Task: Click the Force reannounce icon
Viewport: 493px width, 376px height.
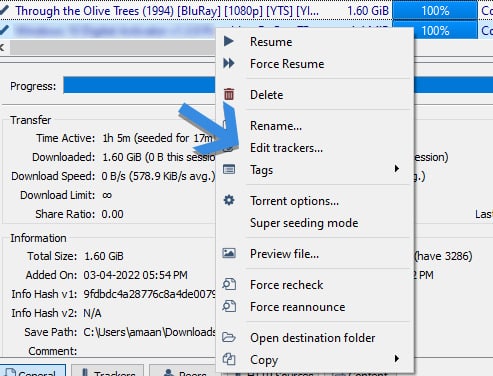Action: (229, 306)
